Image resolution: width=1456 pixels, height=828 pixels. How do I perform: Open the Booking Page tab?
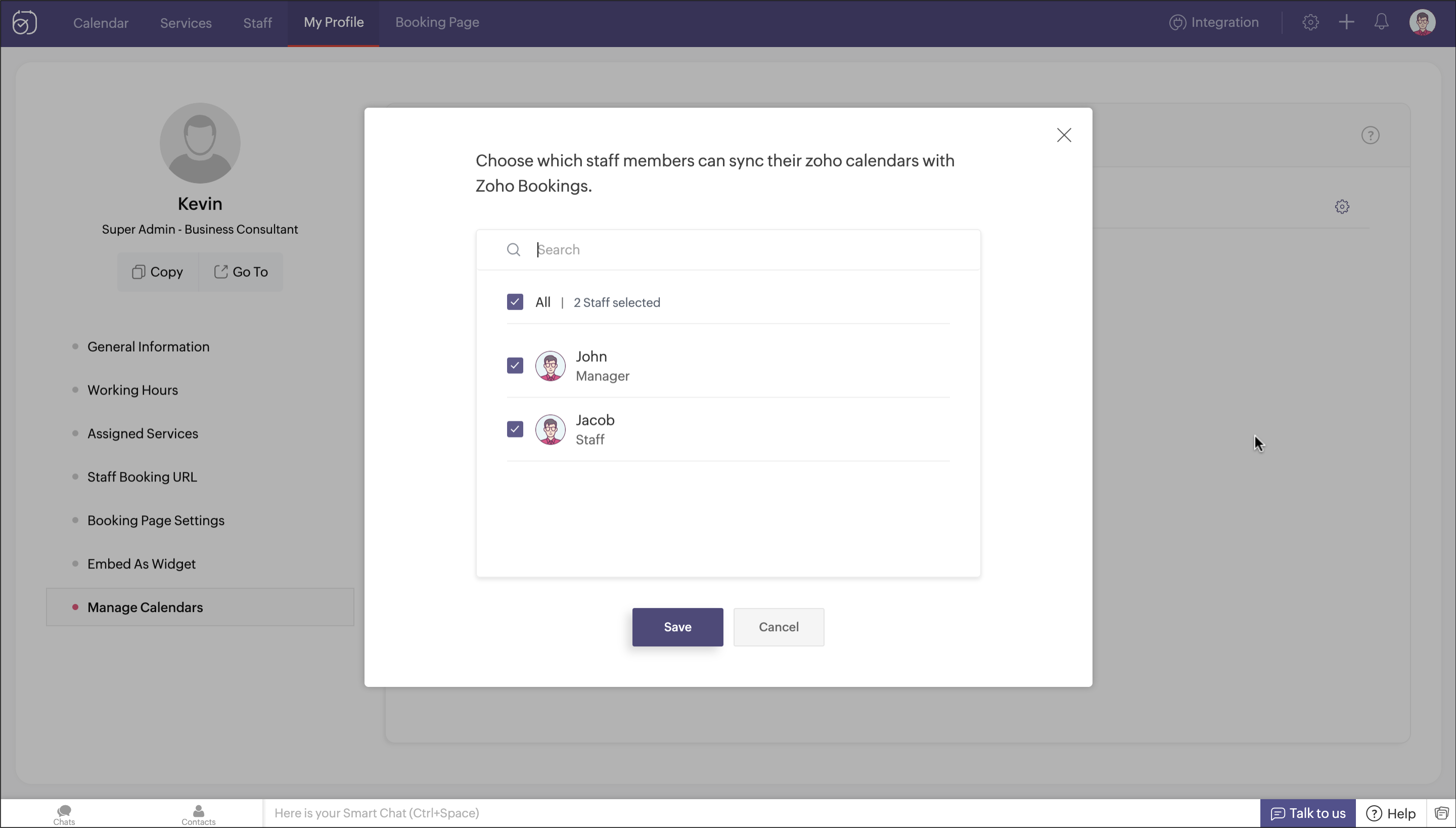[437, 23]
